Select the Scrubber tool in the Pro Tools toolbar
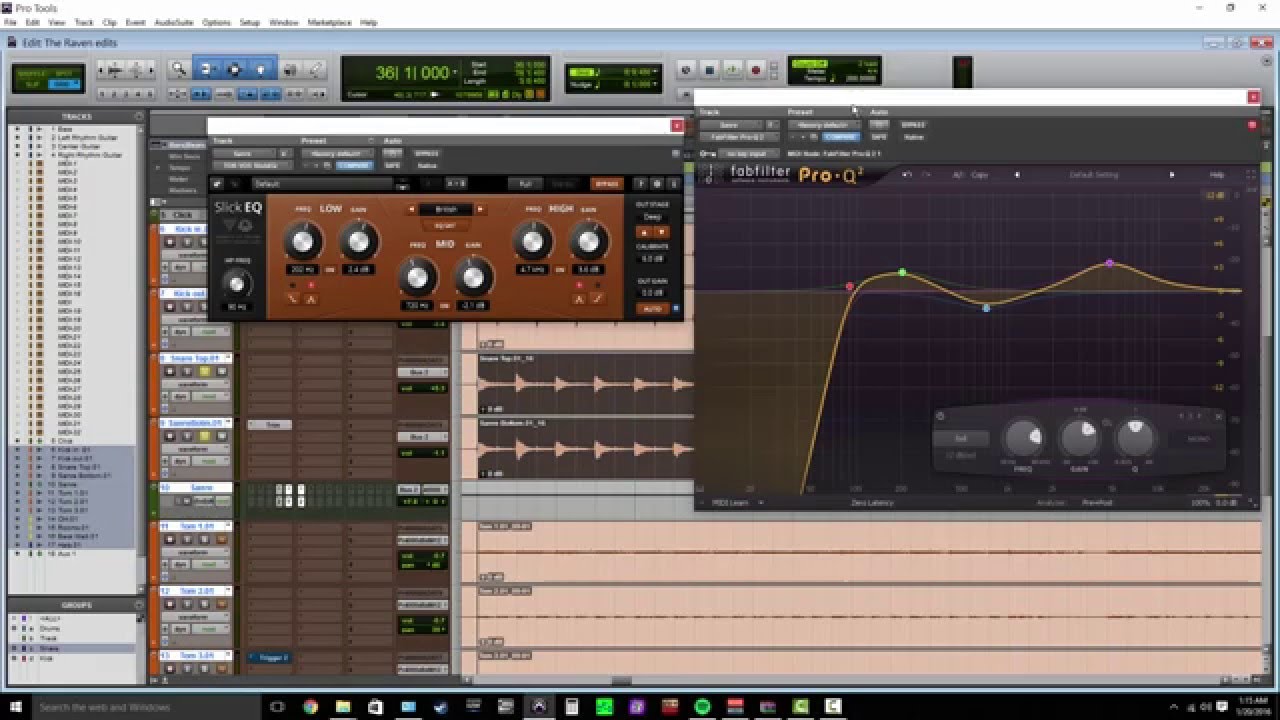This screenshot has width=1280, height=720. 290,69
